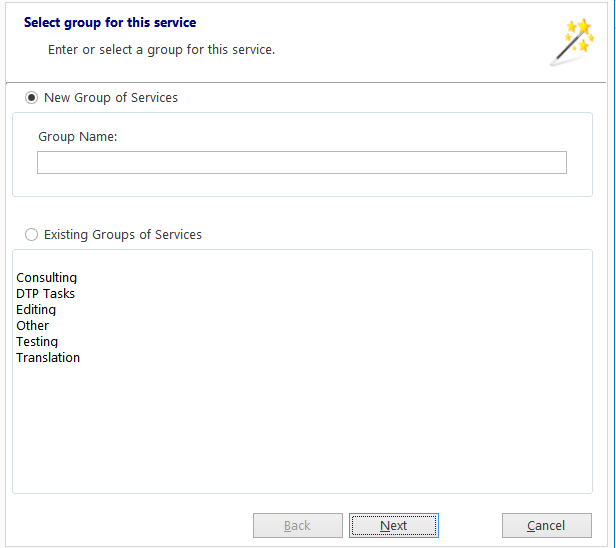Choose Editing in the groups list

(x=36, y=310)
